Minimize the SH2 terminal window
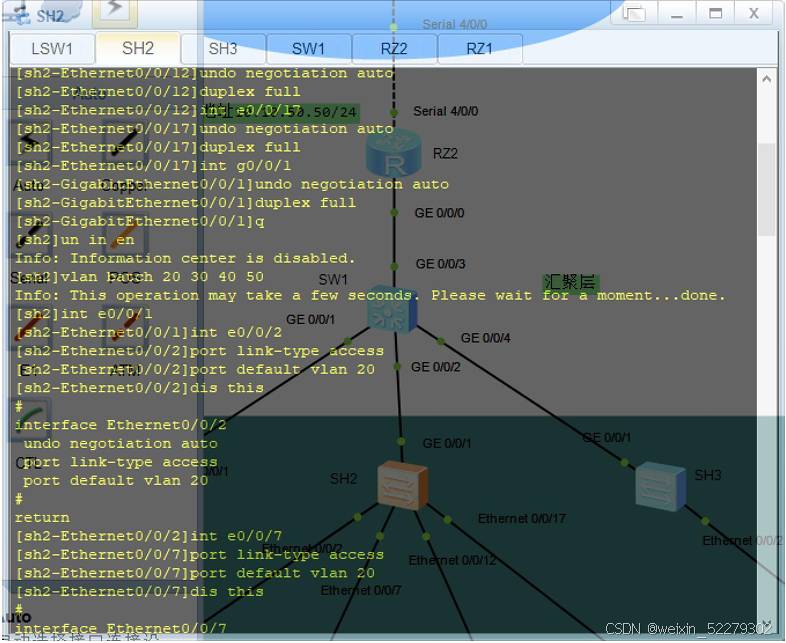The width and height of the screenshot is (786, 643). [x=677, y=14]
